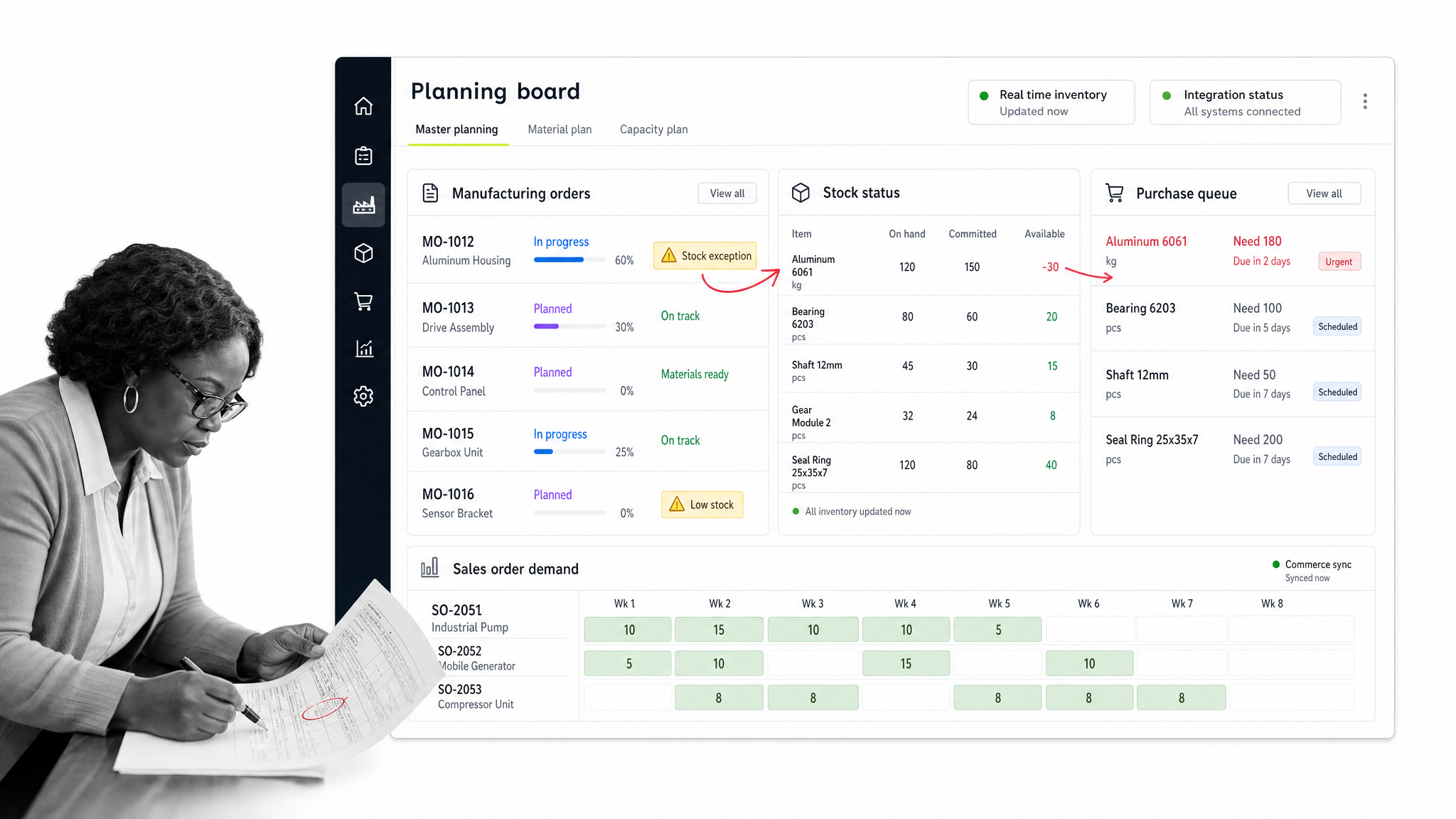The image size is (1456, 819).
Task: Click the Available column header
Action: pos(1044,234)
